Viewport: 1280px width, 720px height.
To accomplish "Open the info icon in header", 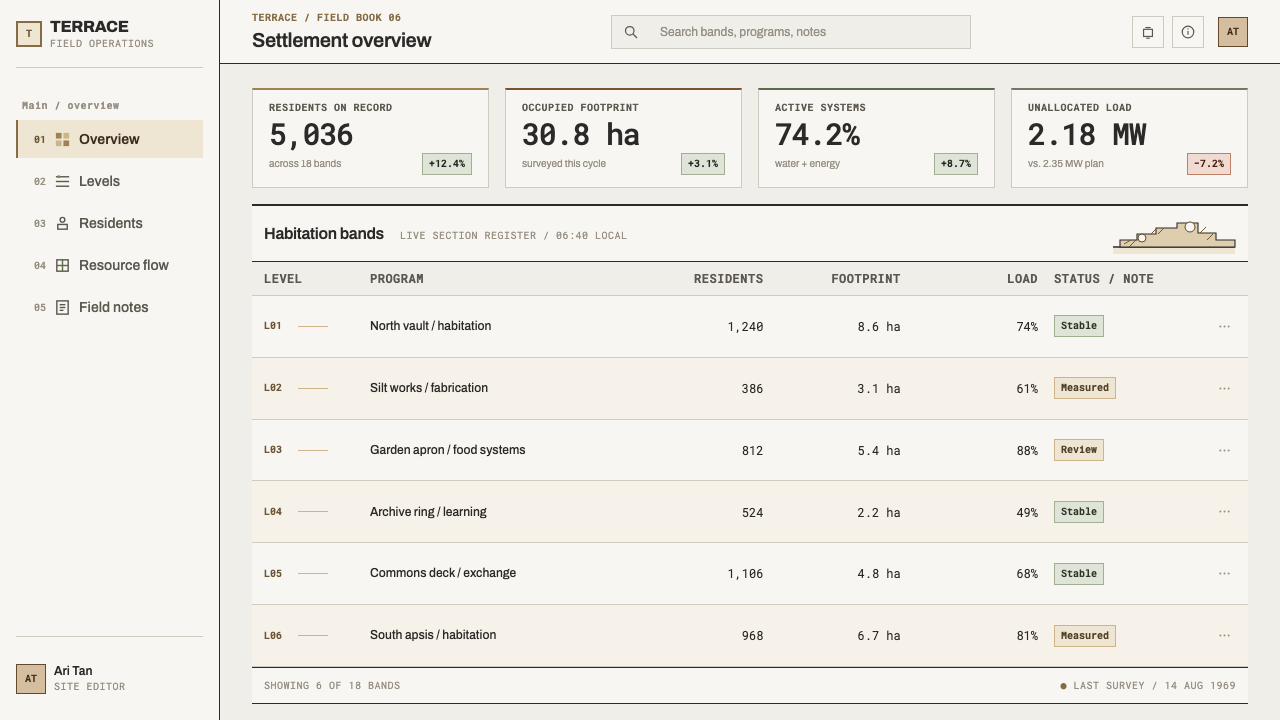I will [1188, 32].
